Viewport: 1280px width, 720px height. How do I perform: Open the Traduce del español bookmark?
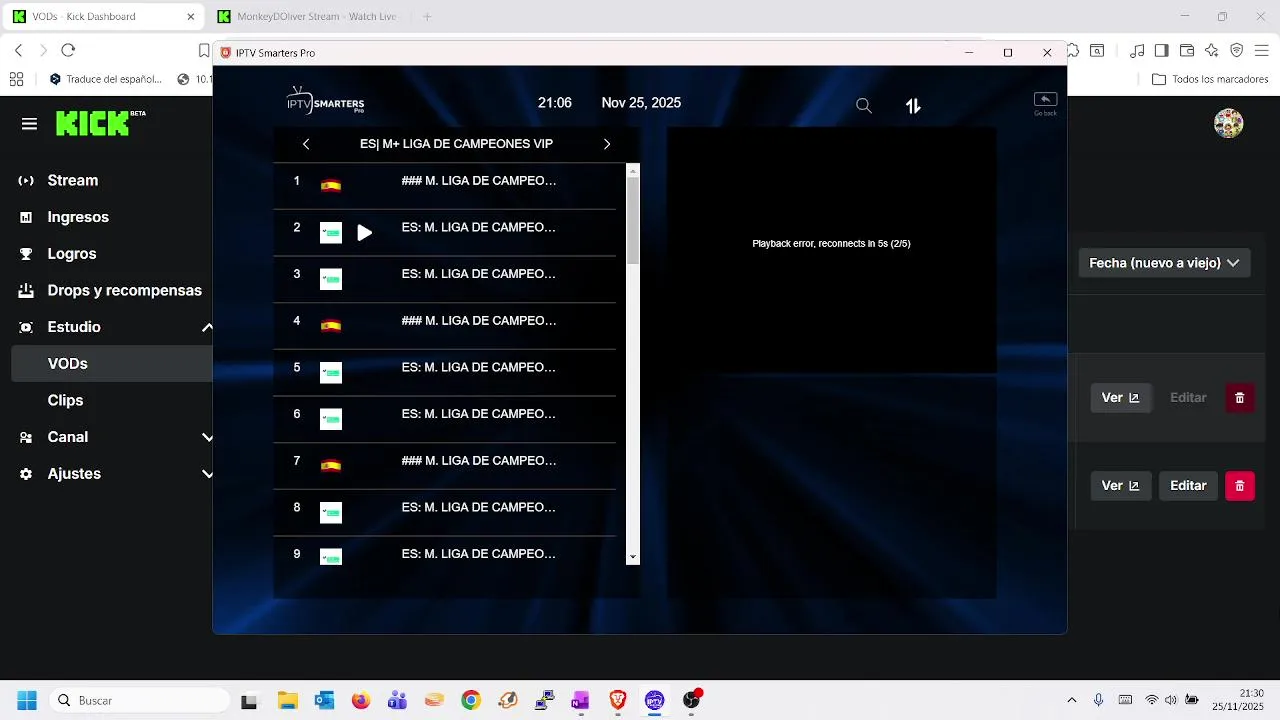point(105,79)
